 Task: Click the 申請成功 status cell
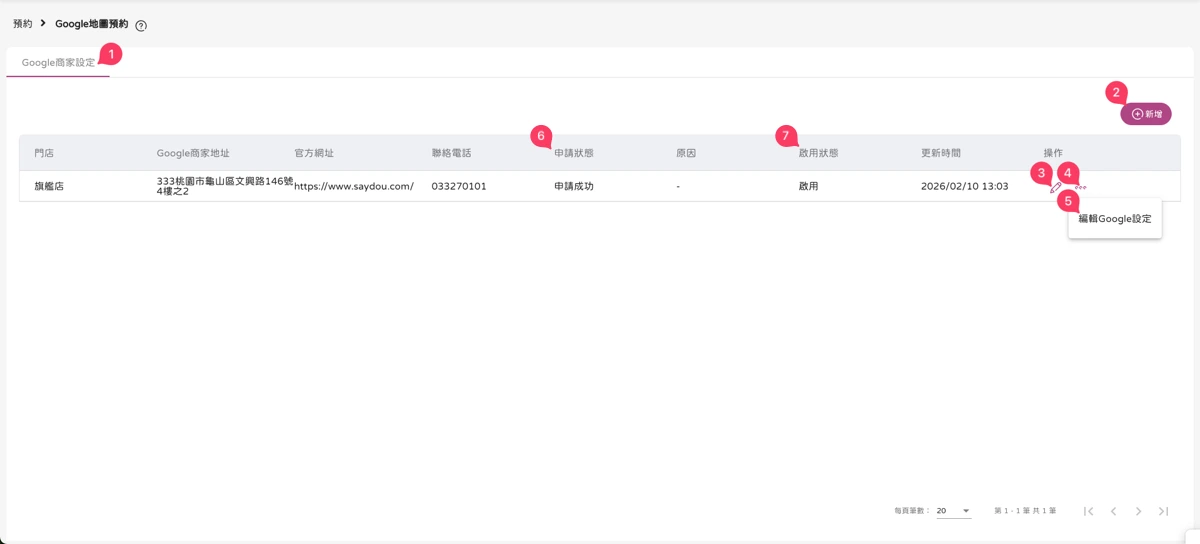coord(574,186)
